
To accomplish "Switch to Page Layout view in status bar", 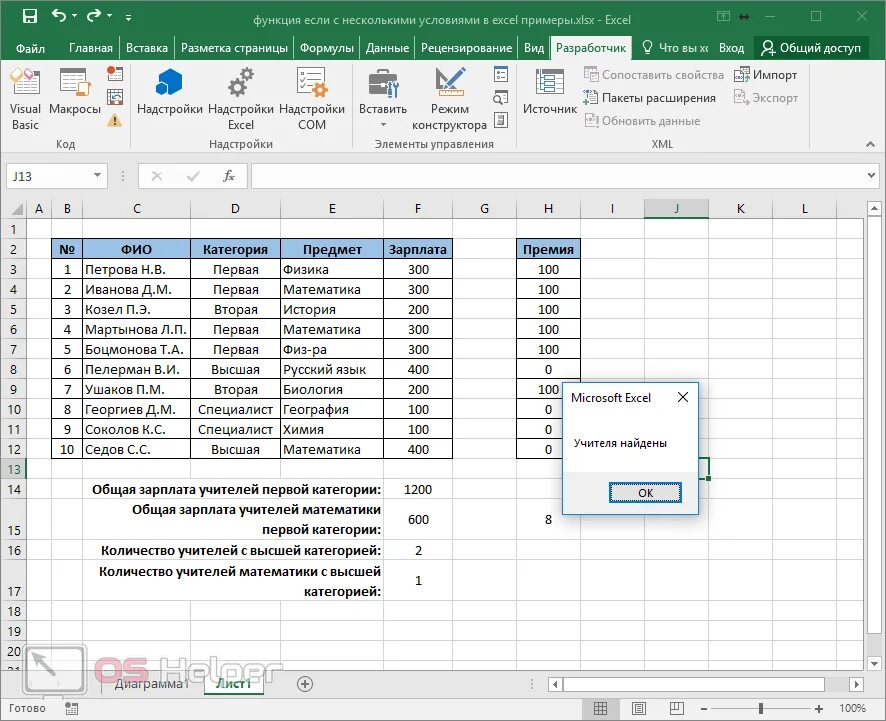I will 639,708.
